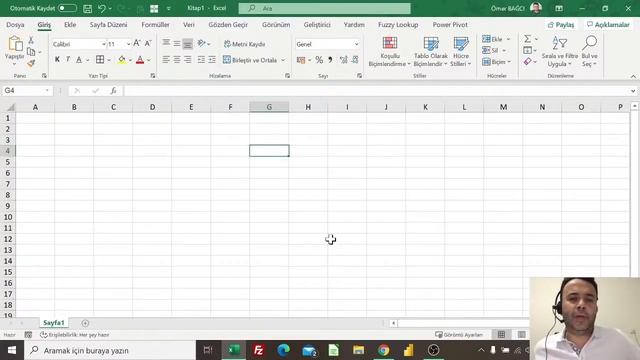Open Koşullu Biçimlendirme menu
Viewport: 640px width, 360px height.
click(389, 51)
